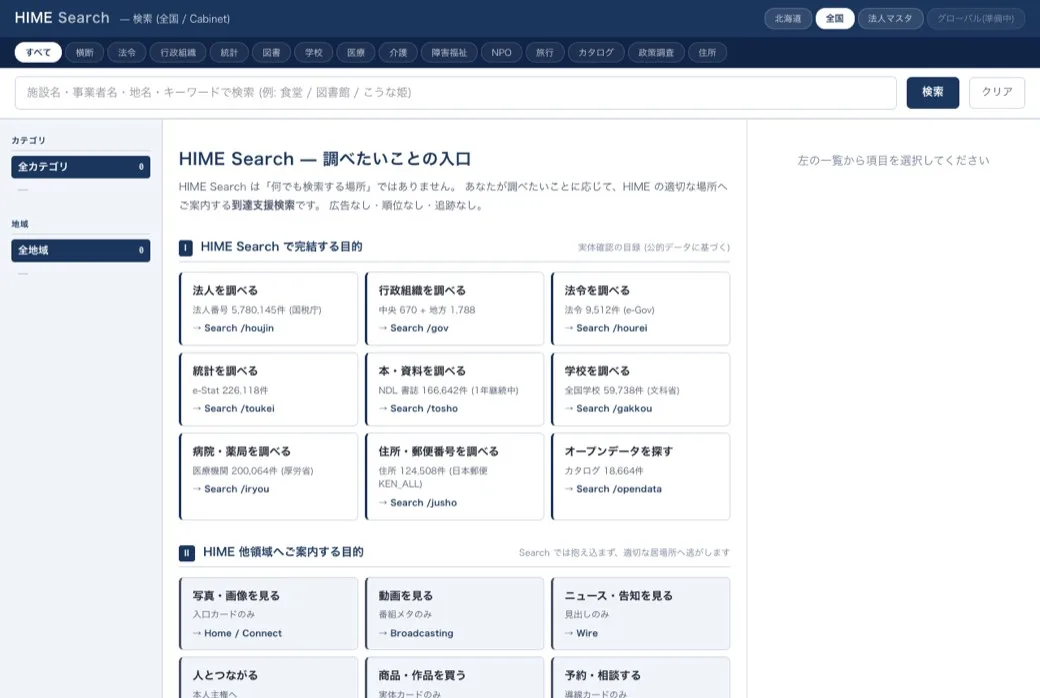Open the 人とつながる card
Image resolution: width=1040 pixels, height=698 pixels.
pyautogui.click(x=268, y=678)
